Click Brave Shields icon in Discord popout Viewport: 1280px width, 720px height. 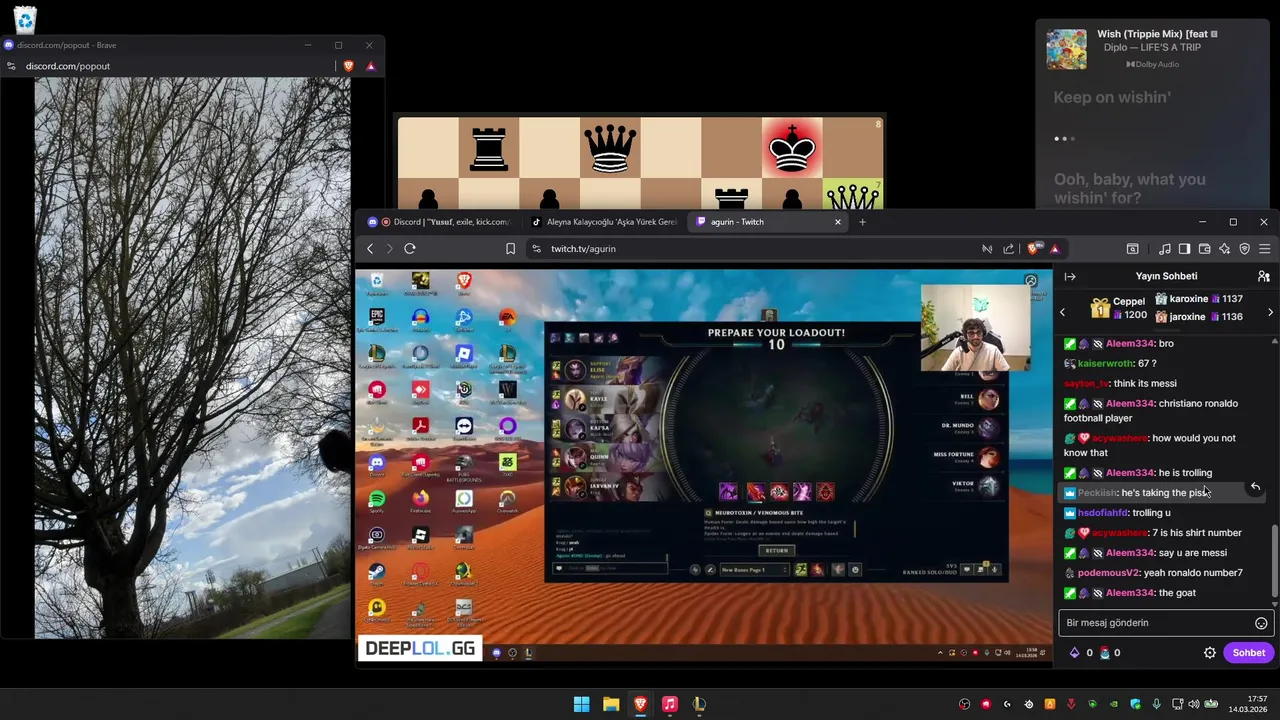point(348,66)
